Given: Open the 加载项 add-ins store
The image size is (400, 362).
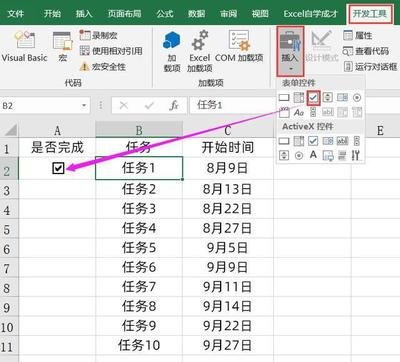Looking at the screenshot, I should (172, 51).
